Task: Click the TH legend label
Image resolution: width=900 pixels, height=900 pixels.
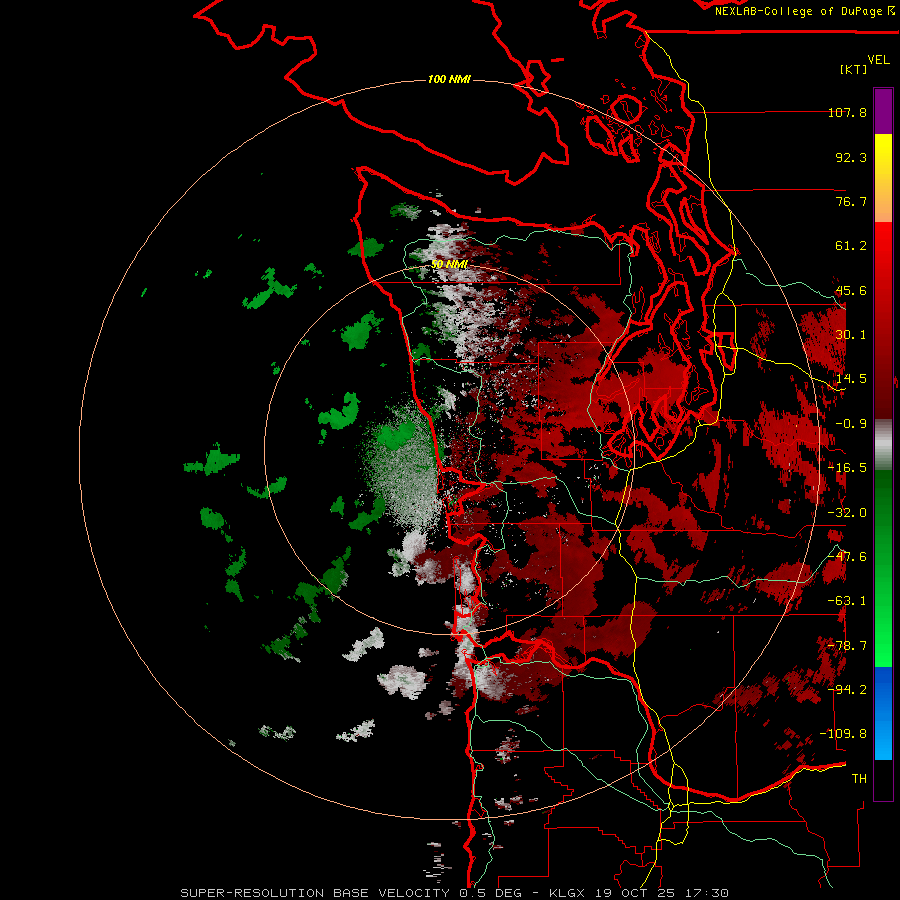Action: [859, 779]
